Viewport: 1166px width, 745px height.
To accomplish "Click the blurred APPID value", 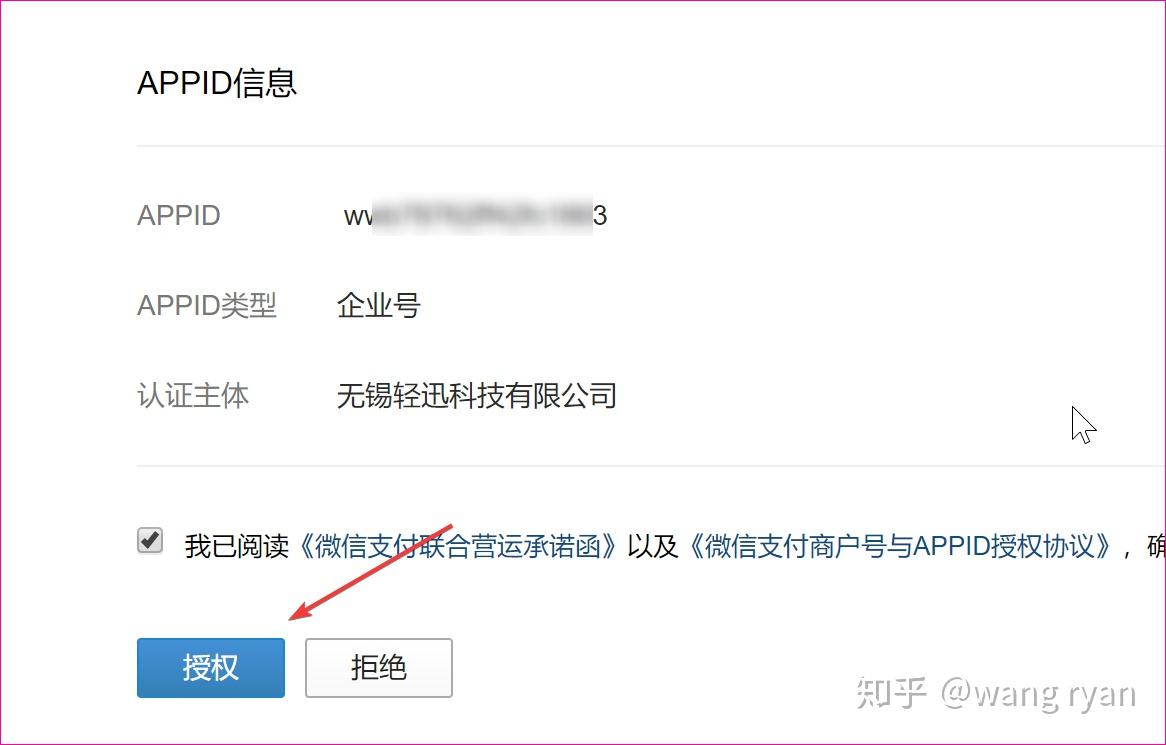I will coord(476,216).
